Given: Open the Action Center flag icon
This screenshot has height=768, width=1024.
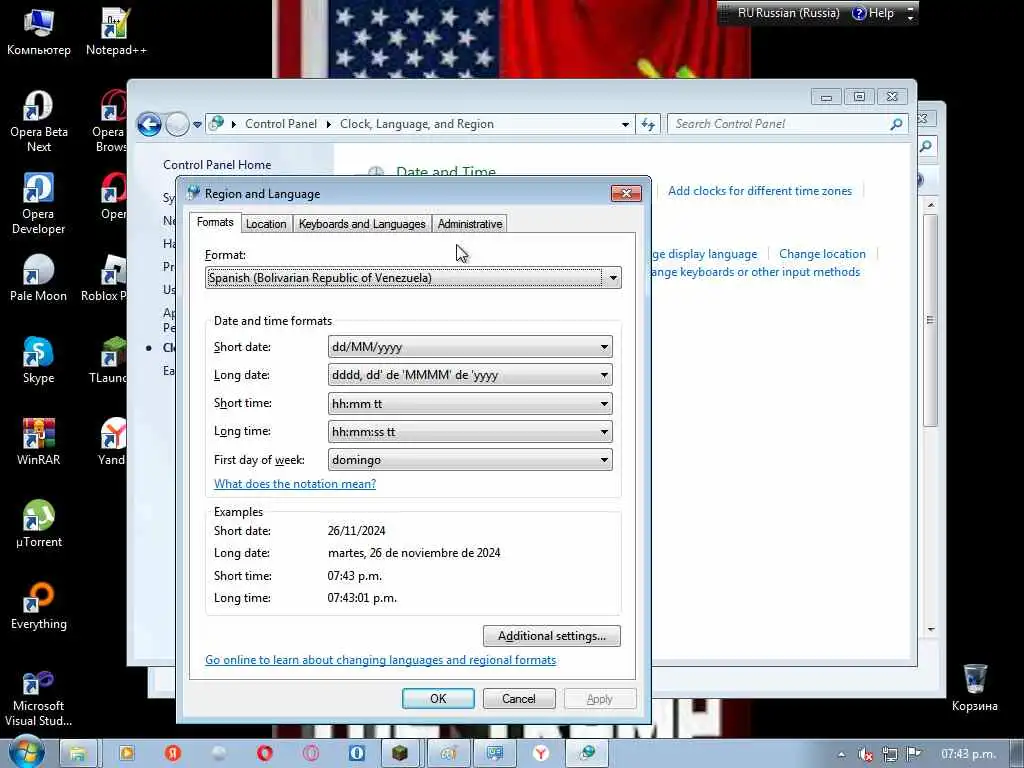Looking at the screenshot, I should pyautogui.click(x=914, y=754).
